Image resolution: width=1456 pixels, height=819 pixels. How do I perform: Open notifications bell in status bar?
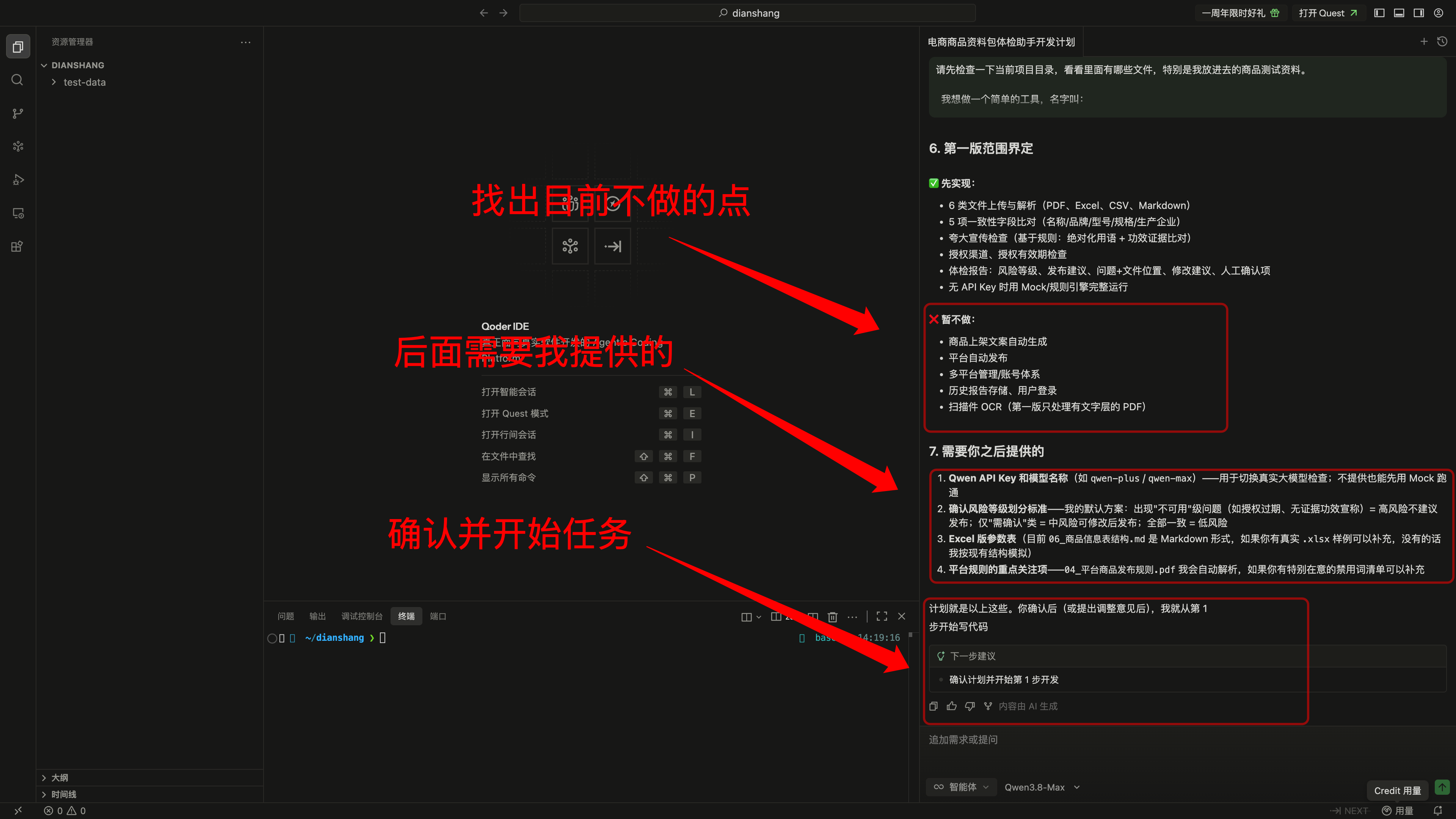1438,811
